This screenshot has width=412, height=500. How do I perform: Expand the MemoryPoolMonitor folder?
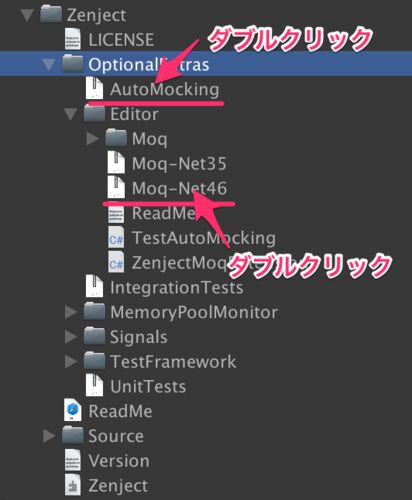71,312
